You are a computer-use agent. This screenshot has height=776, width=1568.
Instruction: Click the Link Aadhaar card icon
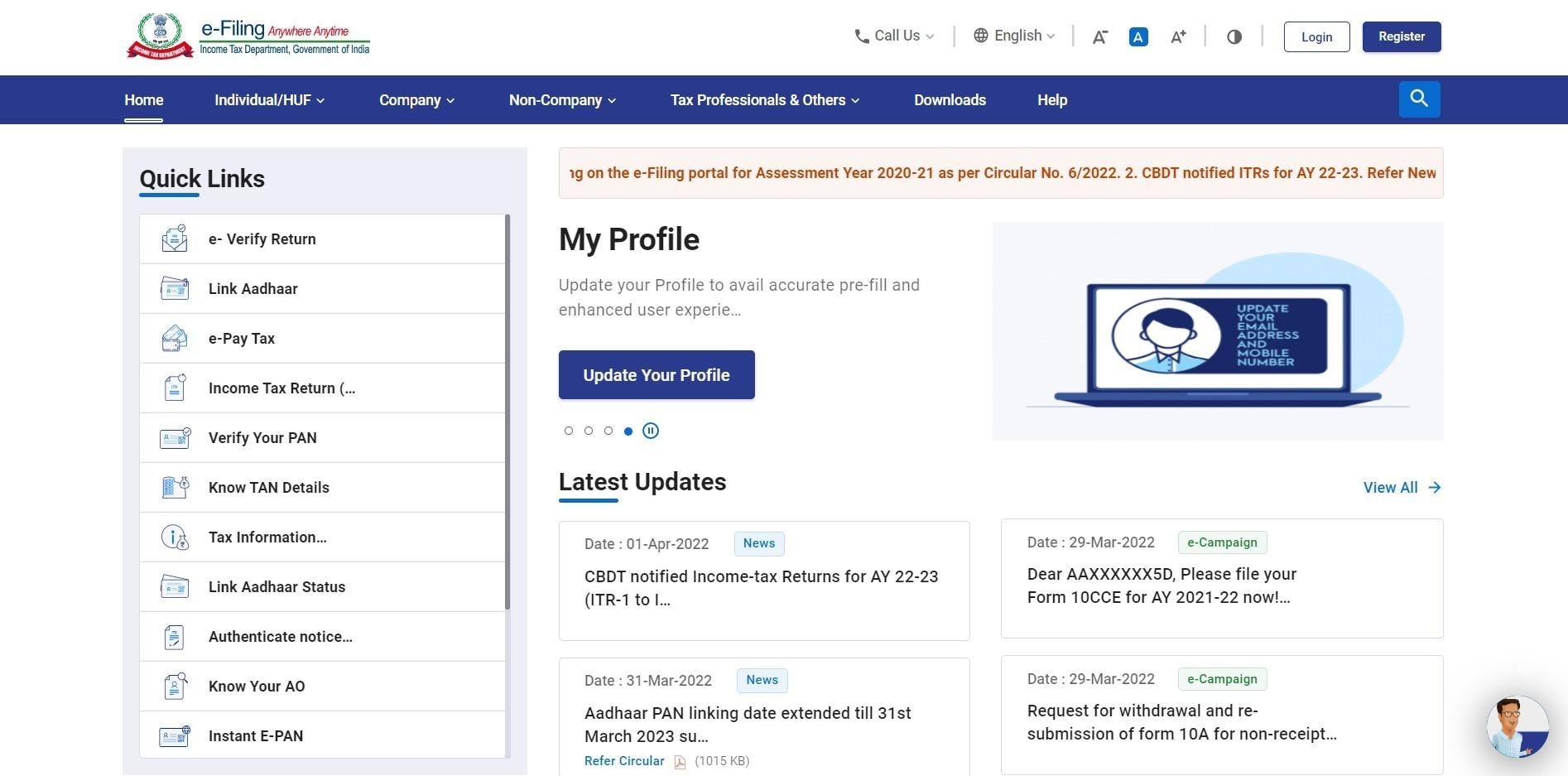pyautogui.click(x=174, y=288)
